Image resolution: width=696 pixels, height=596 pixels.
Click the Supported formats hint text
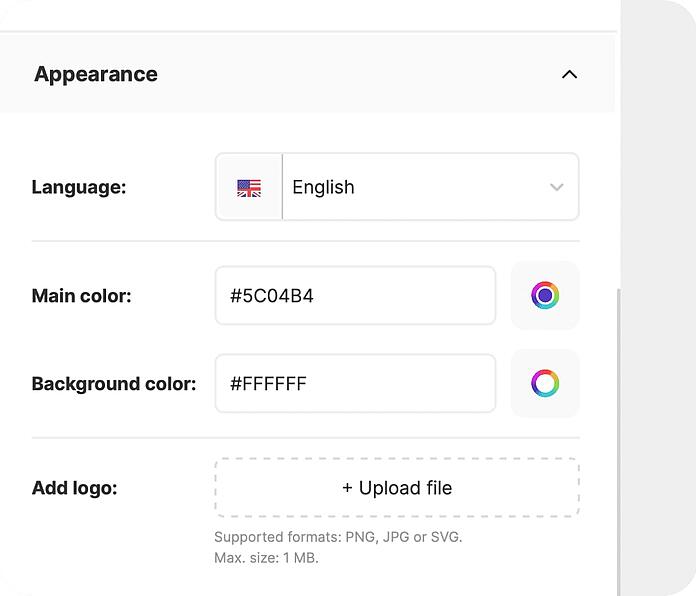point(338,537)
